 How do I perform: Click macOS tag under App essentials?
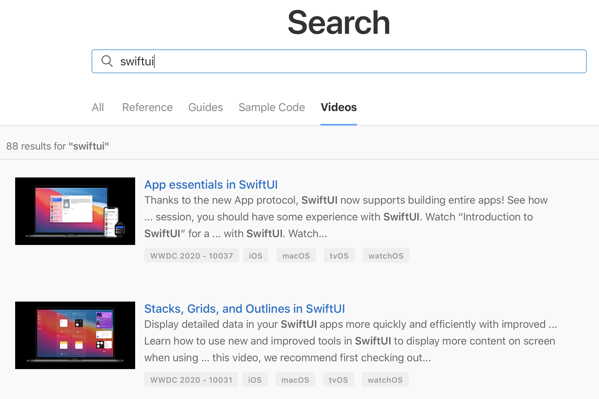point(296,256)
